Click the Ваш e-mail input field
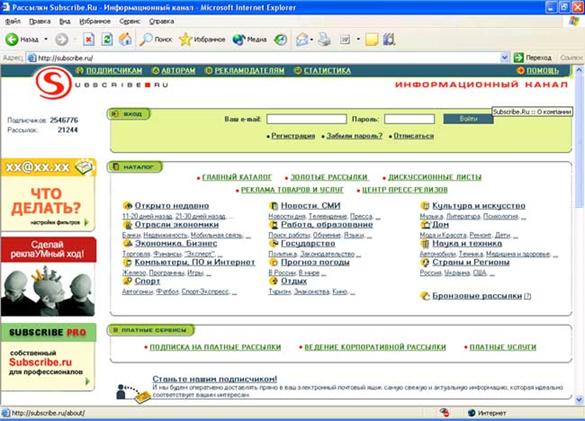 (x=307, y=119)
